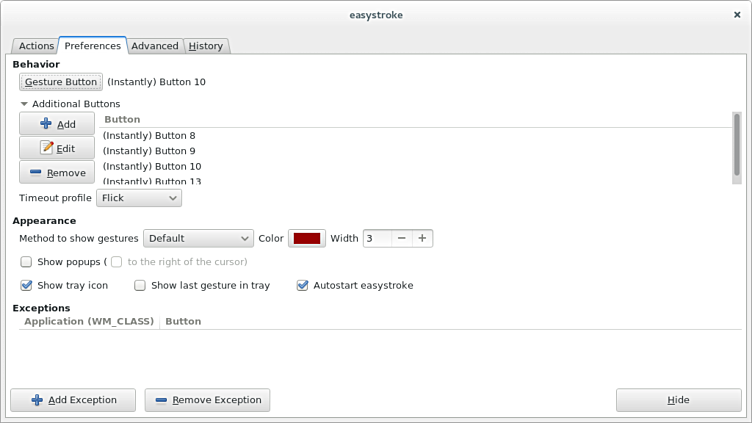Click the plus icon on Add Exception
Screen dimensions: 752x423
[x=37, y=400]
